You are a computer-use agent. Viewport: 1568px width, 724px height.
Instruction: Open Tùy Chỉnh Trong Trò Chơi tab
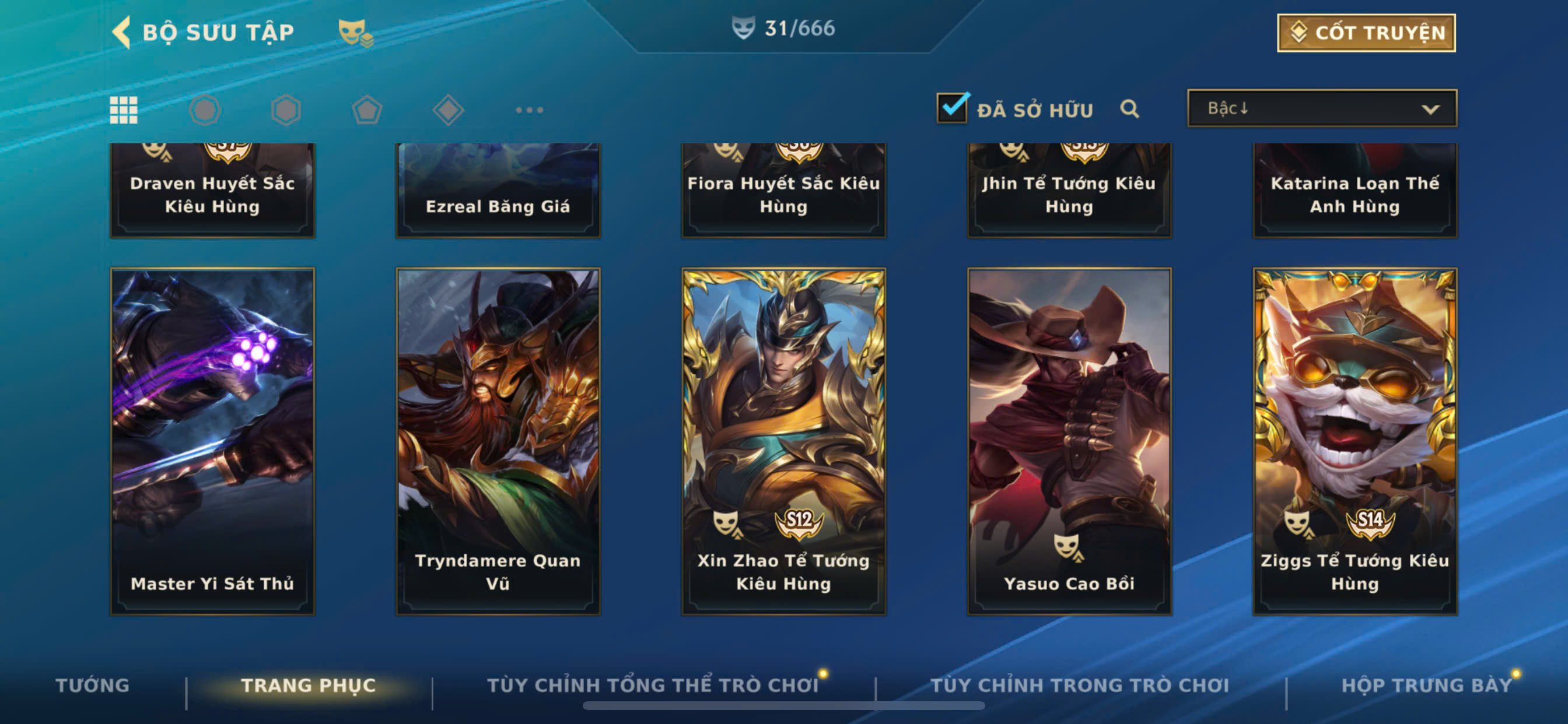pyautogui.click(x=1080, y=685)
